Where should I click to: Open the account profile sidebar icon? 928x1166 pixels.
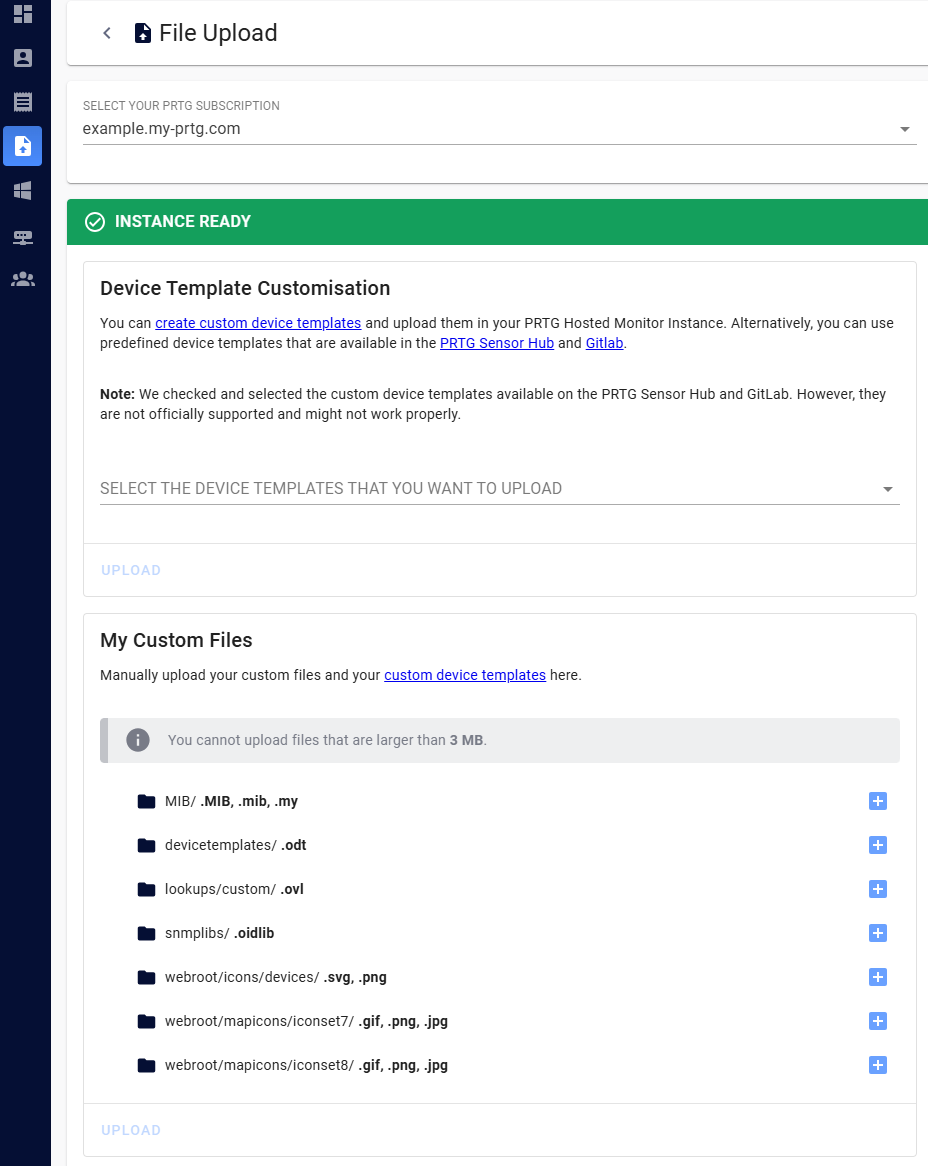[23, 58]
